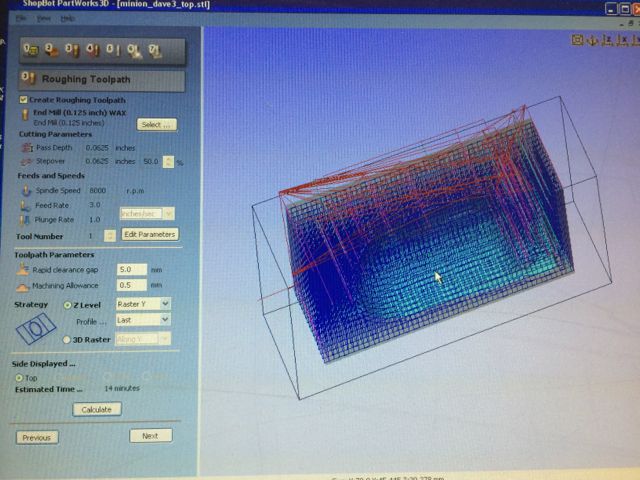Click the Spindle Speed icon
Screen dimensions: 640x480
tap(26, 190)
